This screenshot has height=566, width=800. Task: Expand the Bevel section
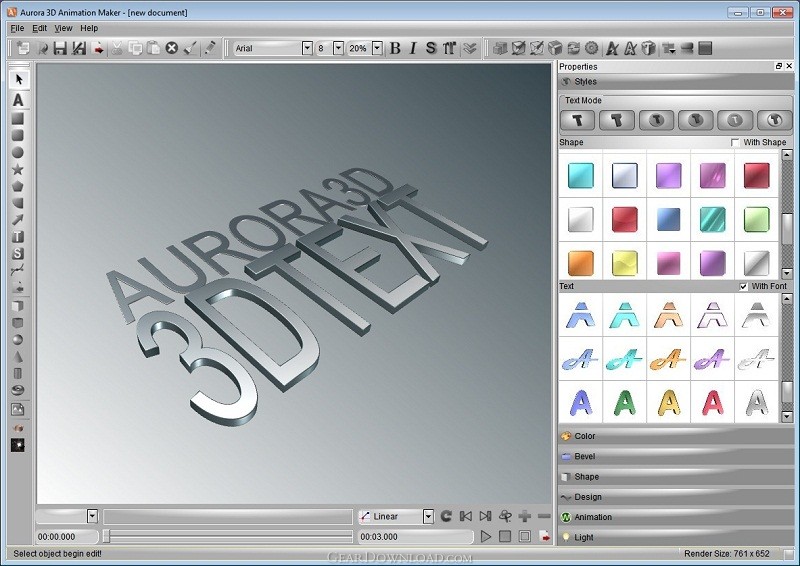(x=676, y=456)
